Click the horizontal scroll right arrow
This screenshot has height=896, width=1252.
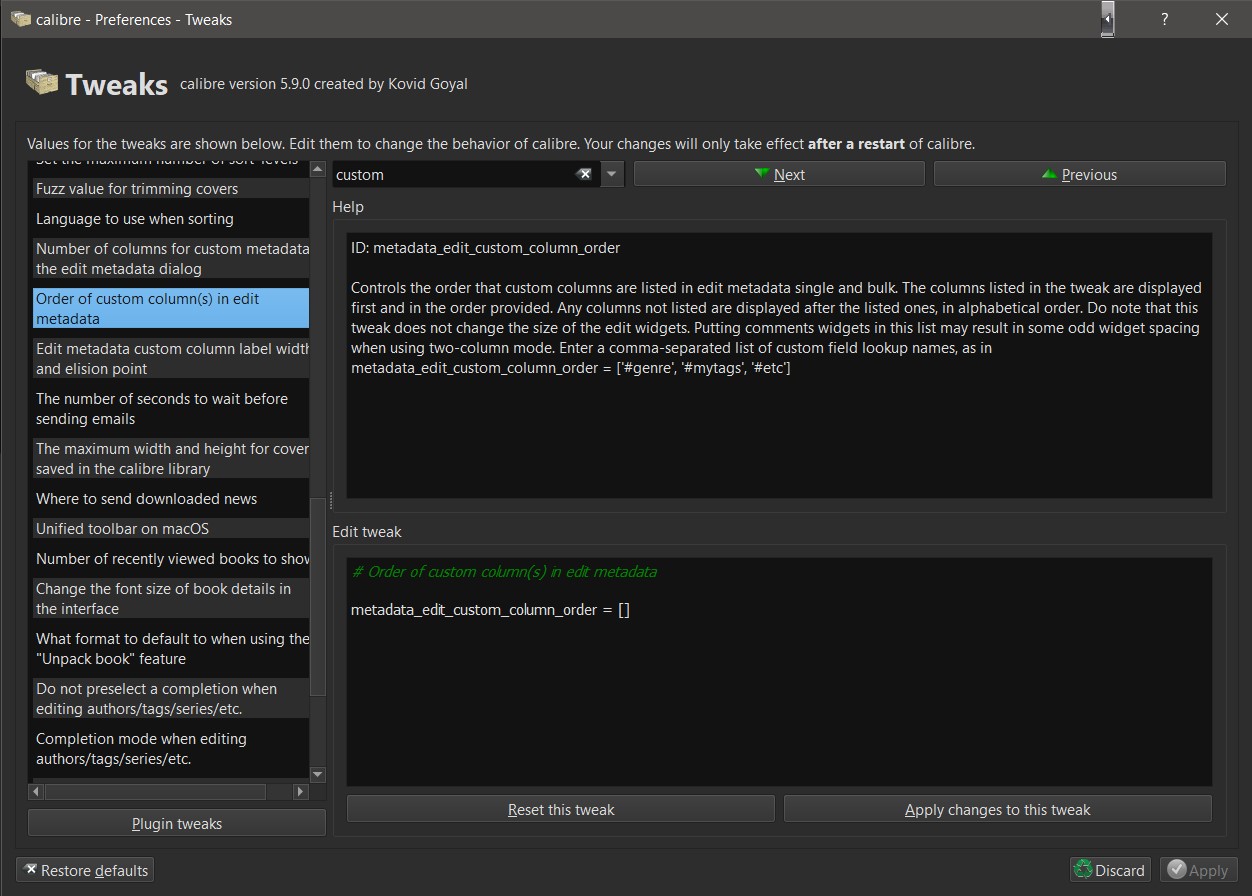click(300, 791)
